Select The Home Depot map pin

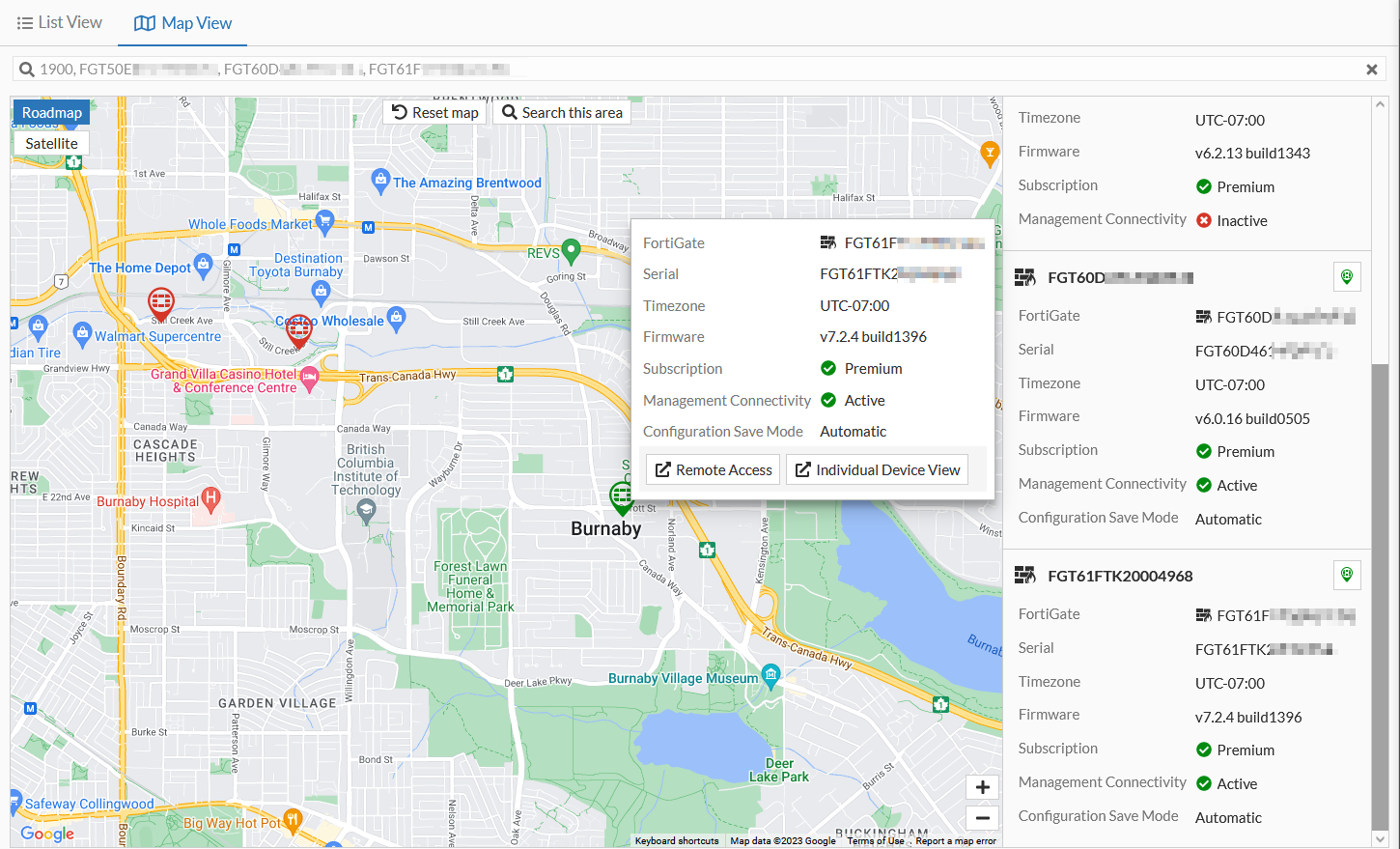pos(203,265)
